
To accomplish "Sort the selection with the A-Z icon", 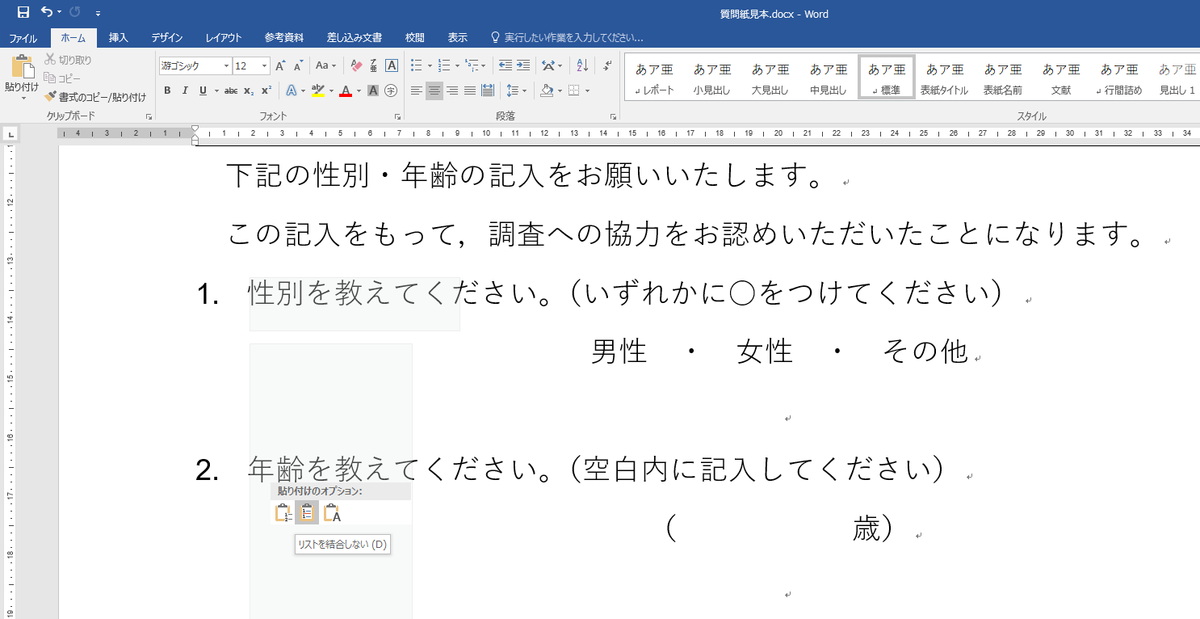I will [x=582, y=66].
